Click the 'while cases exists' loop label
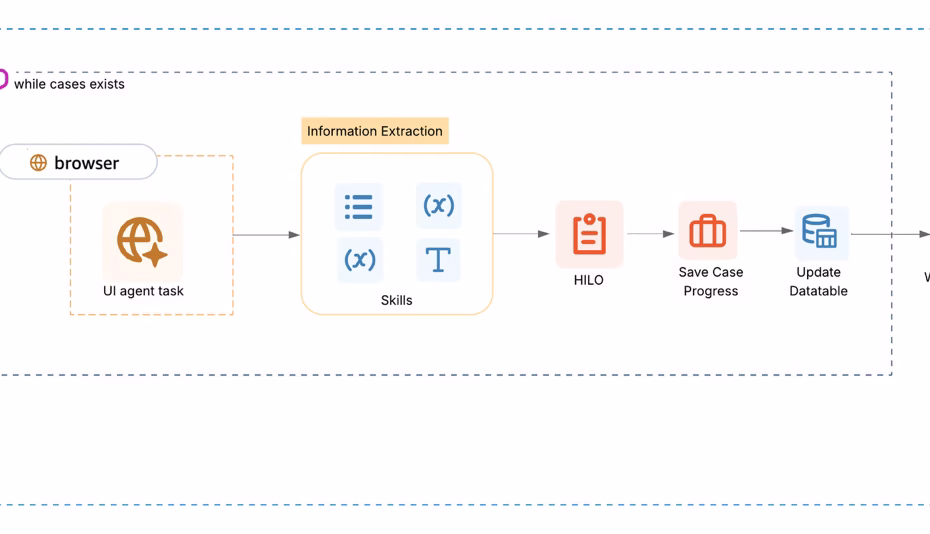The width and height of the screenshot is (930, 534). (69, 84)
